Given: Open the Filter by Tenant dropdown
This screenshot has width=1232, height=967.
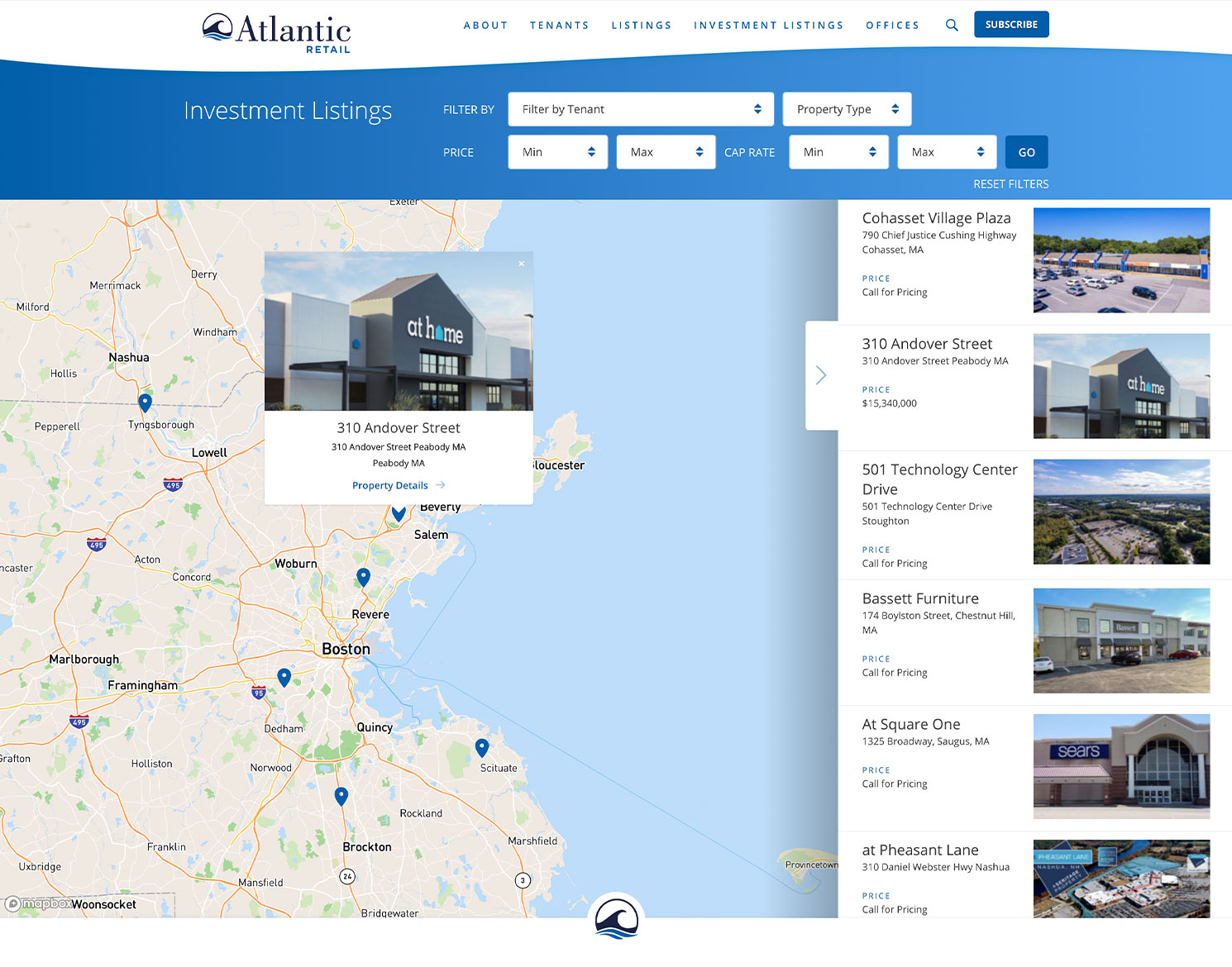Looking at the screenshot, I should click(x=641, y=109).
